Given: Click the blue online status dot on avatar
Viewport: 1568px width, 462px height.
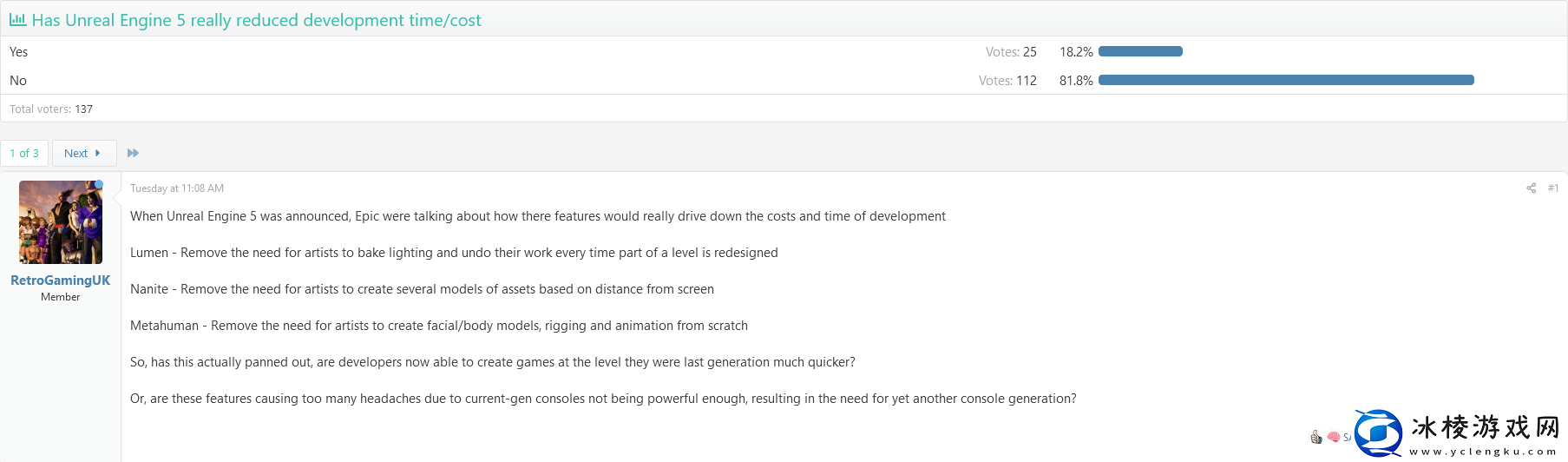Looking at the screenshot, I should [x=100, y=184].
